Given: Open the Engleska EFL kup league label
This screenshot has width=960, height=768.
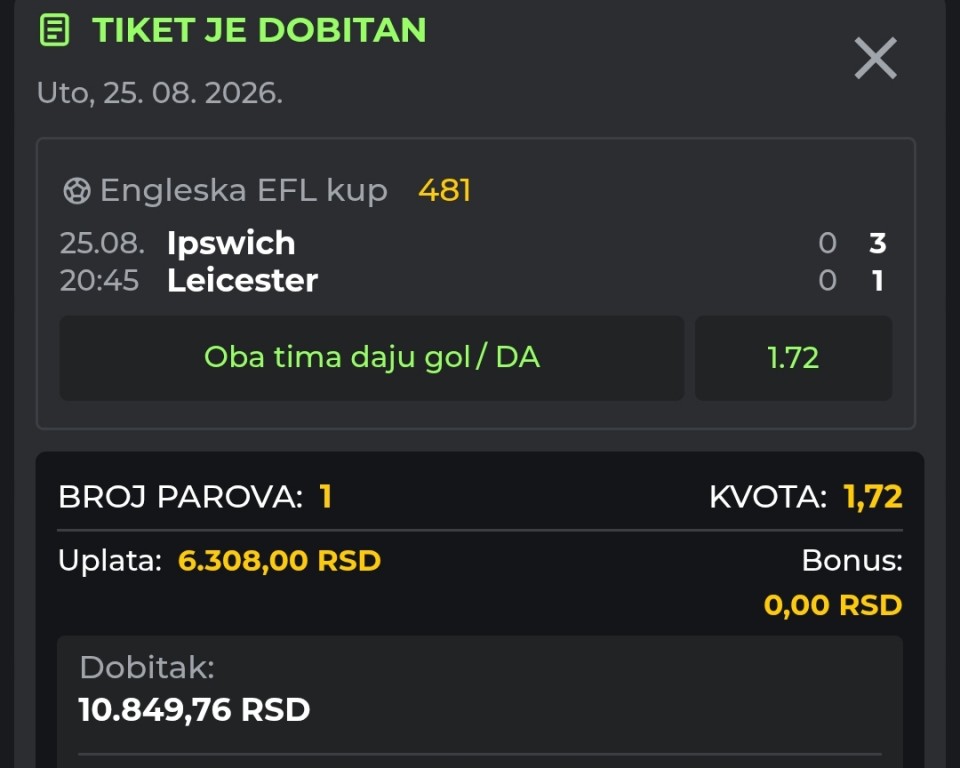Looking at the screenshot, I should pyautogui.click(x=244, y=190).
